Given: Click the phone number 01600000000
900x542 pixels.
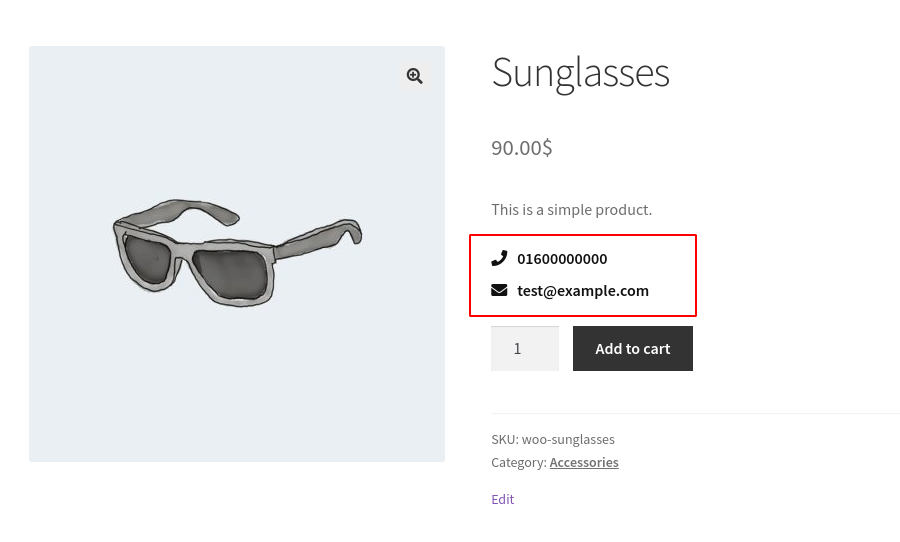Looking at the screenshot, I should click(562, 259).
